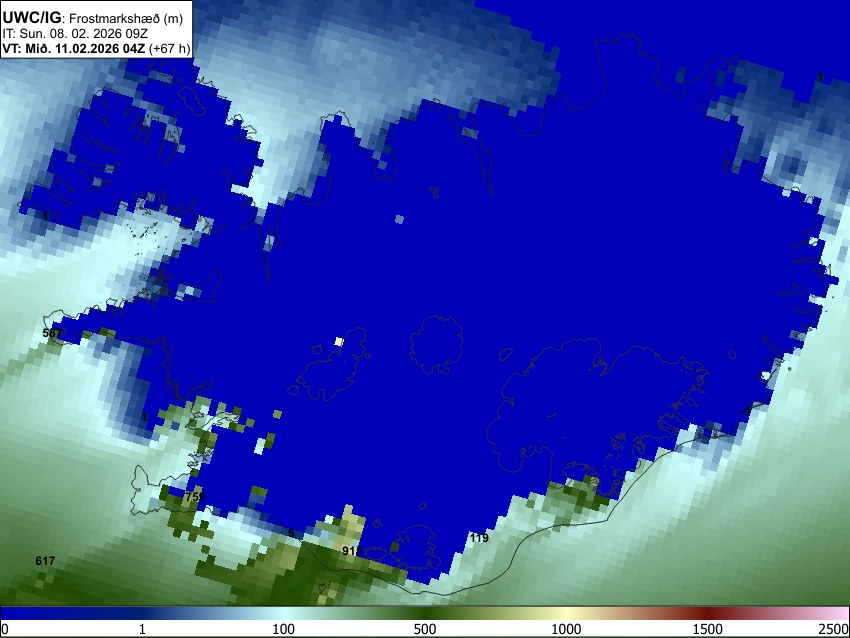Click the 'UWC/IG: Frostmarkshæð (m)' title text
850x638 pixels.
click(93, 18)
